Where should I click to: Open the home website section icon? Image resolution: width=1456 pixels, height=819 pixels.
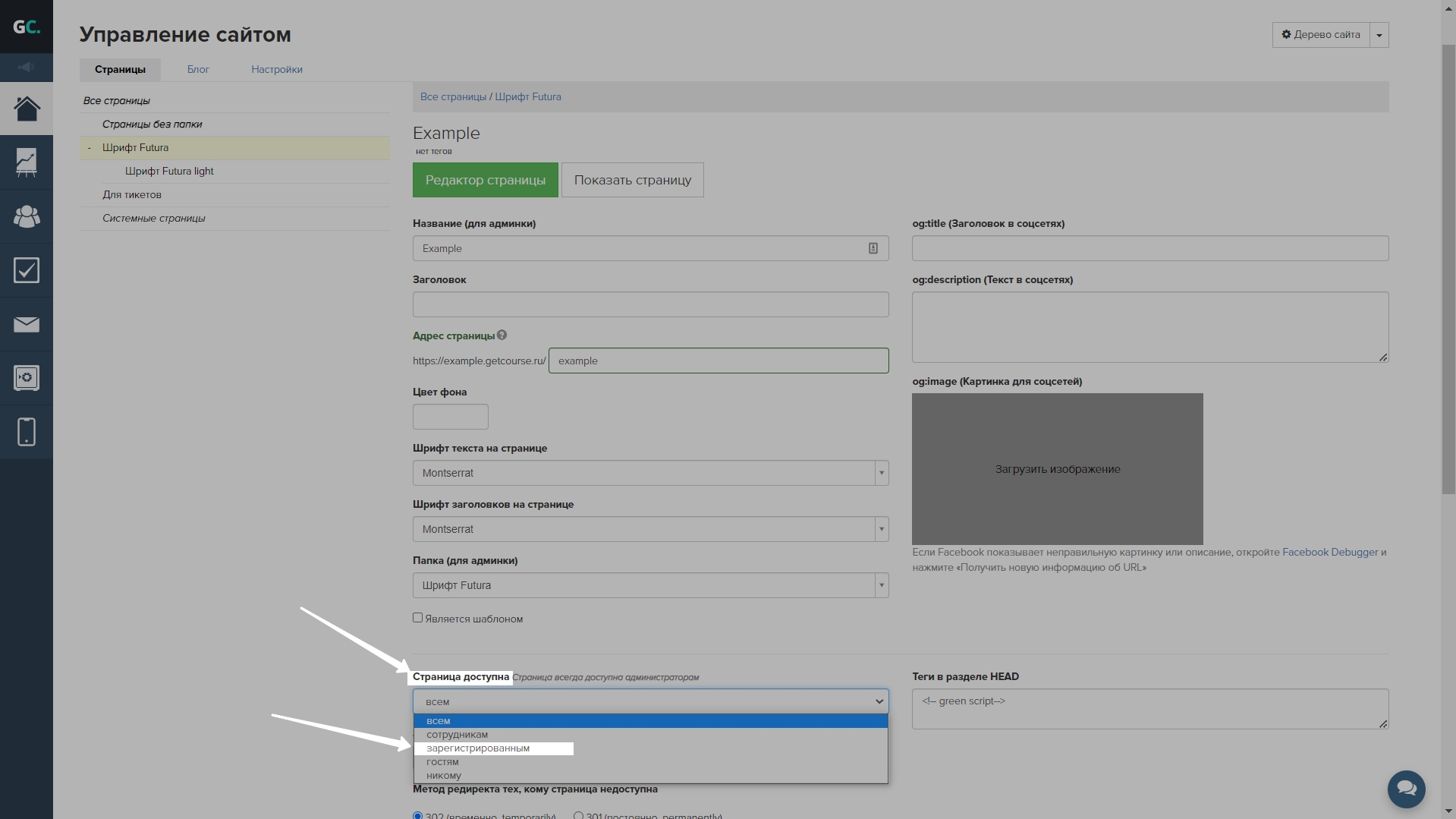tap(27, 109)
